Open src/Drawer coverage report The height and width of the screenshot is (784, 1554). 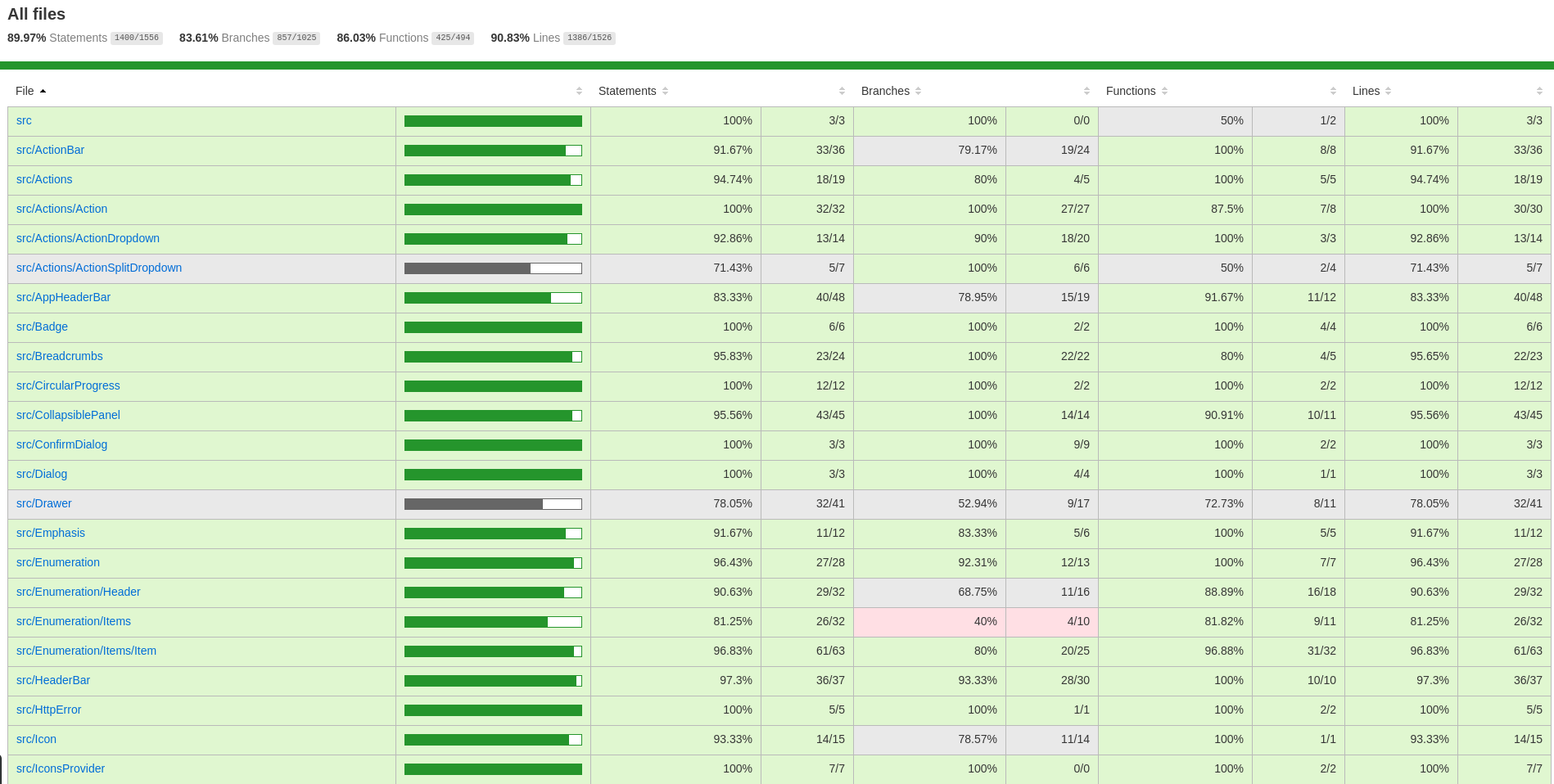coord(43,503)
